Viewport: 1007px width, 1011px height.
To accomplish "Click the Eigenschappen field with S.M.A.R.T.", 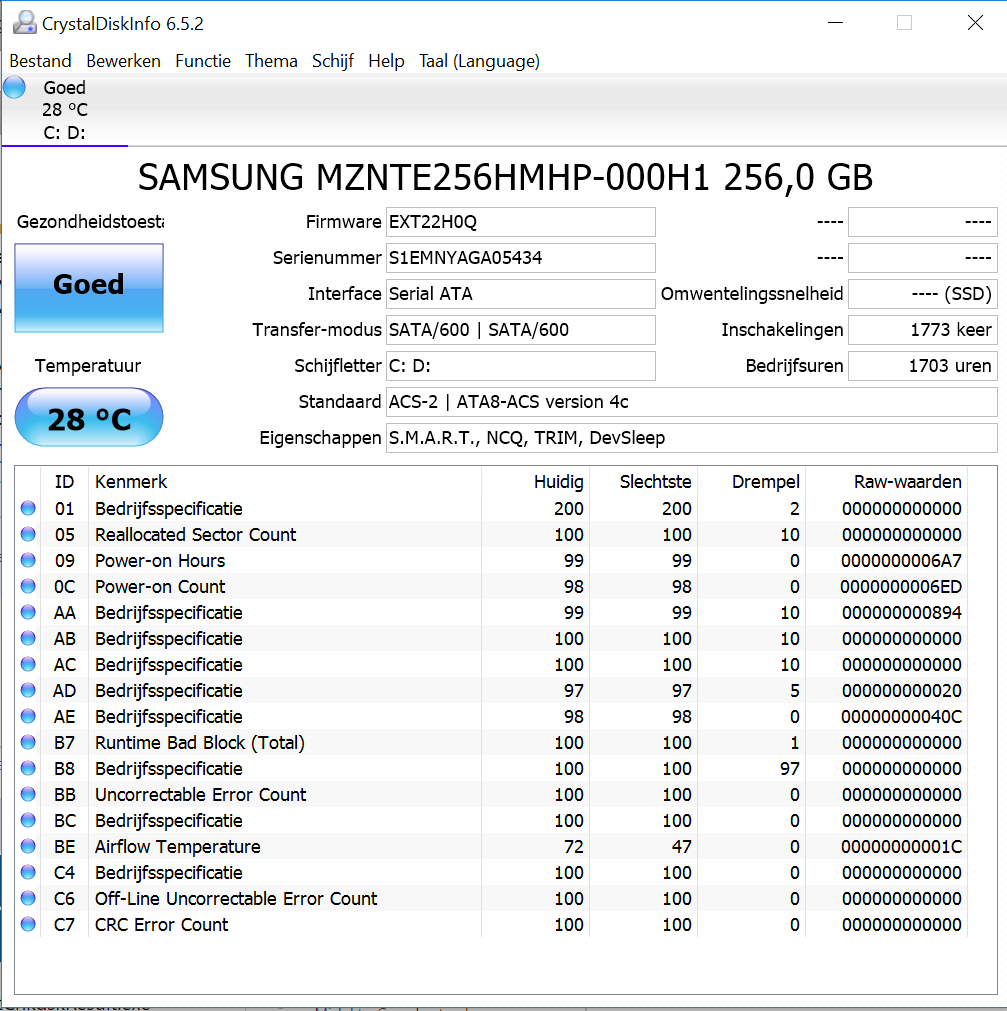I will [692, 438].
